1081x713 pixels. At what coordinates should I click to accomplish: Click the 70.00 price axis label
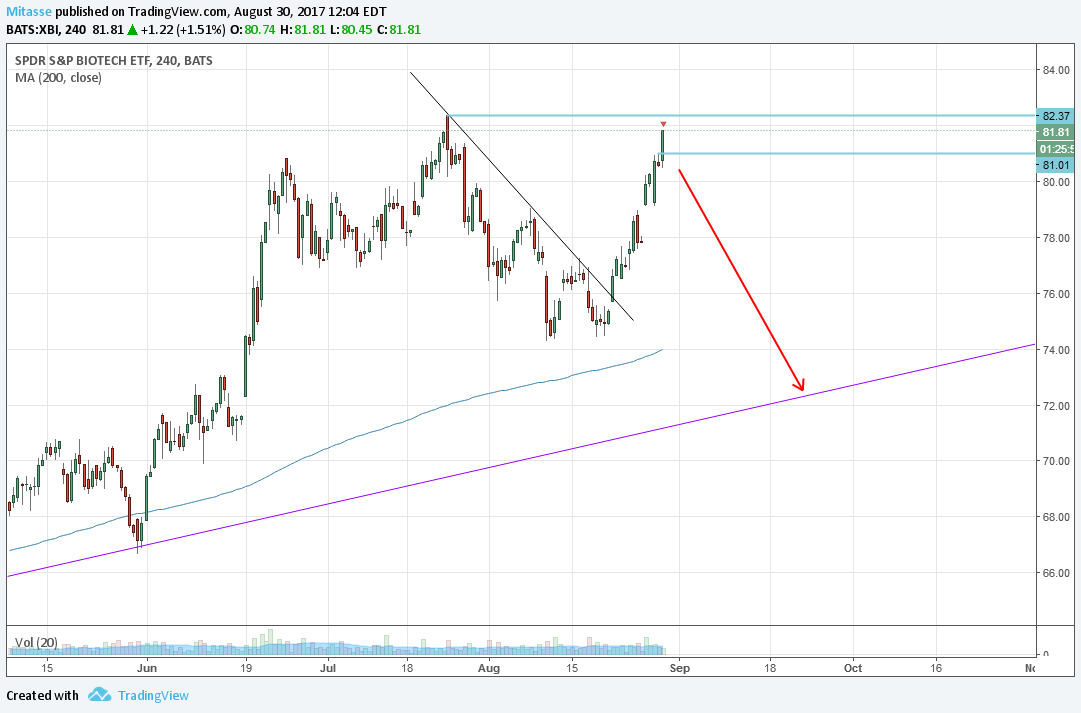(x=1056, y=461)
